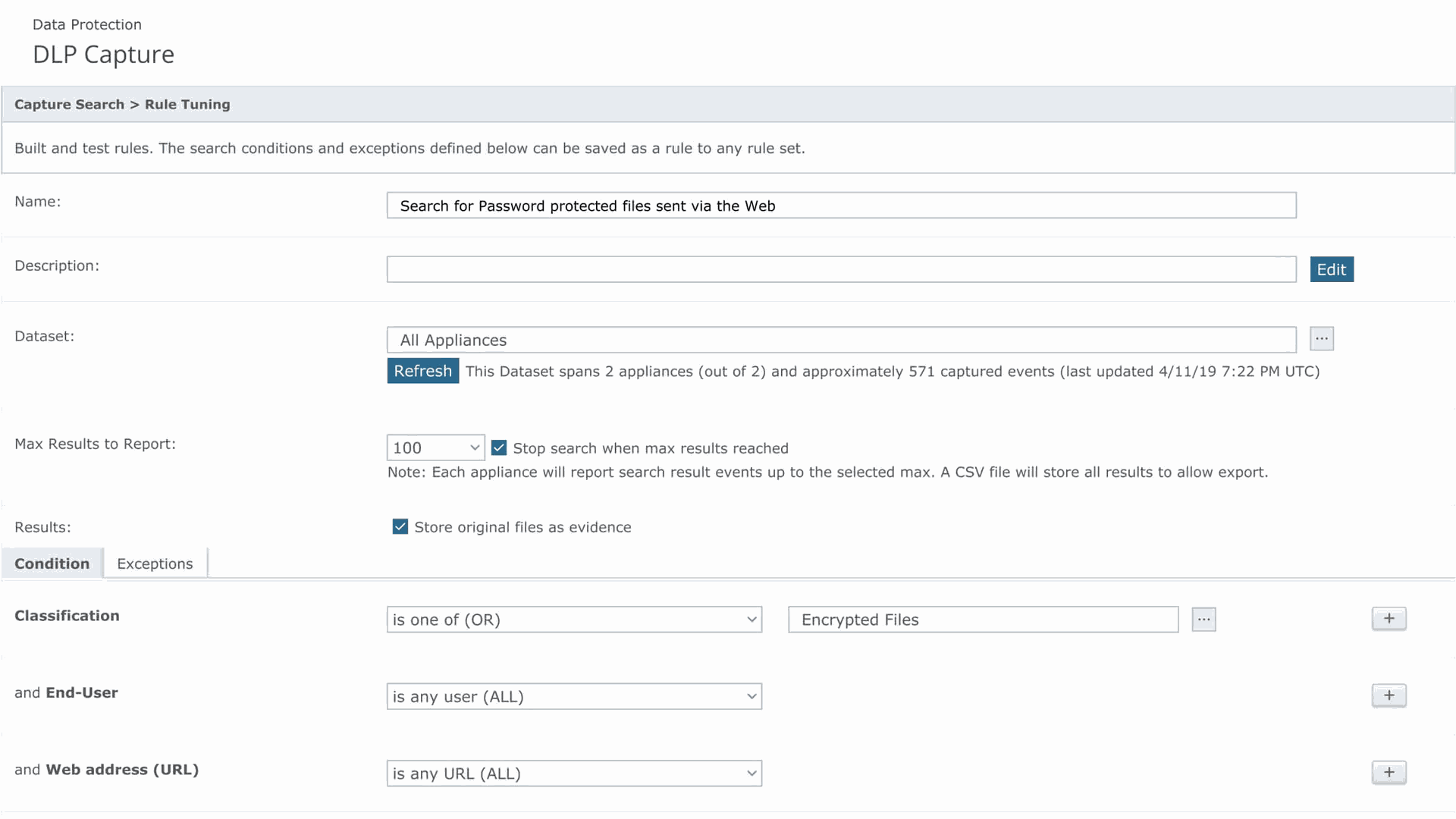Open the Dataset browse ellipsis button
The width and height of the screenshot is (1456, 819).
[1321, 339]
